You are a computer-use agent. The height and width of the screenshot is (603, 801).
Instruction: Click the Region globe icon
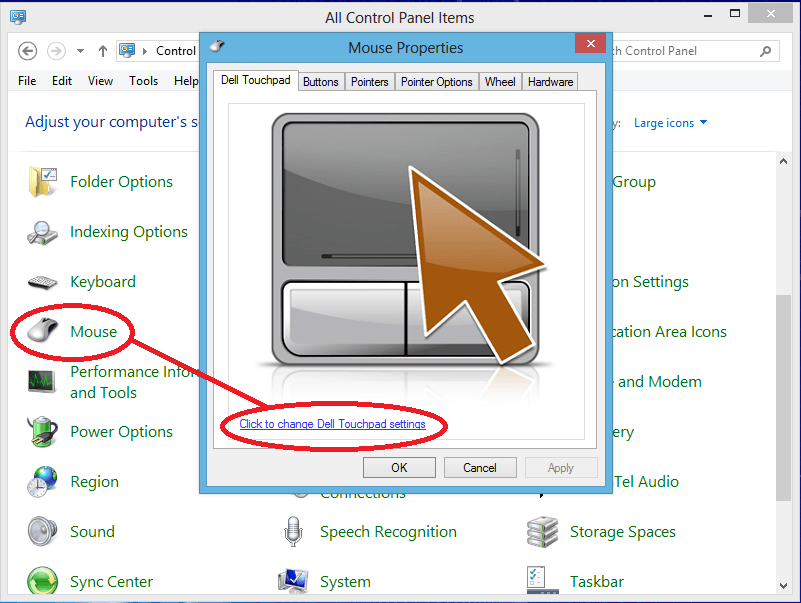43,482
